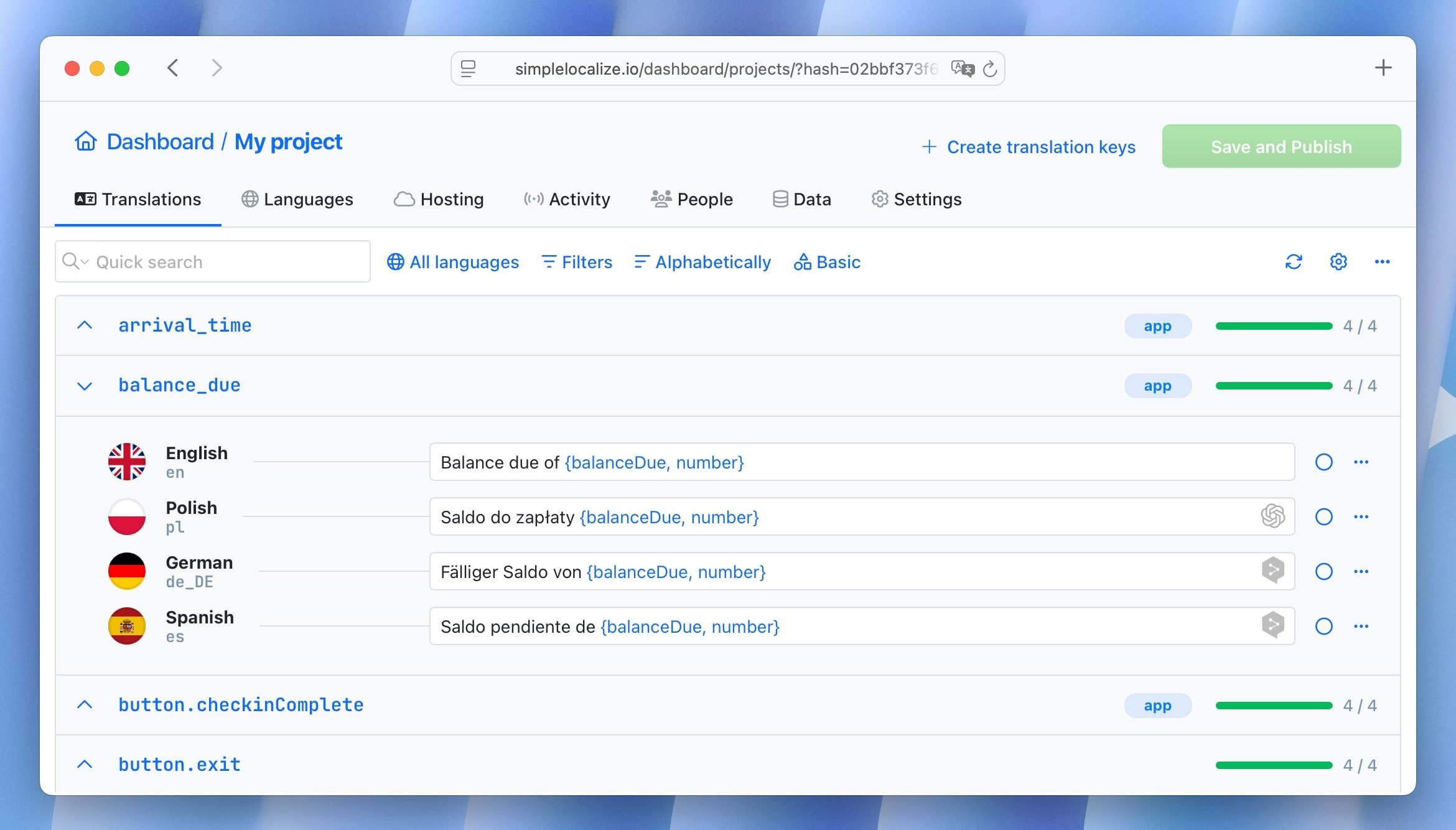Open more options for Polish translation

point(1361,517)
